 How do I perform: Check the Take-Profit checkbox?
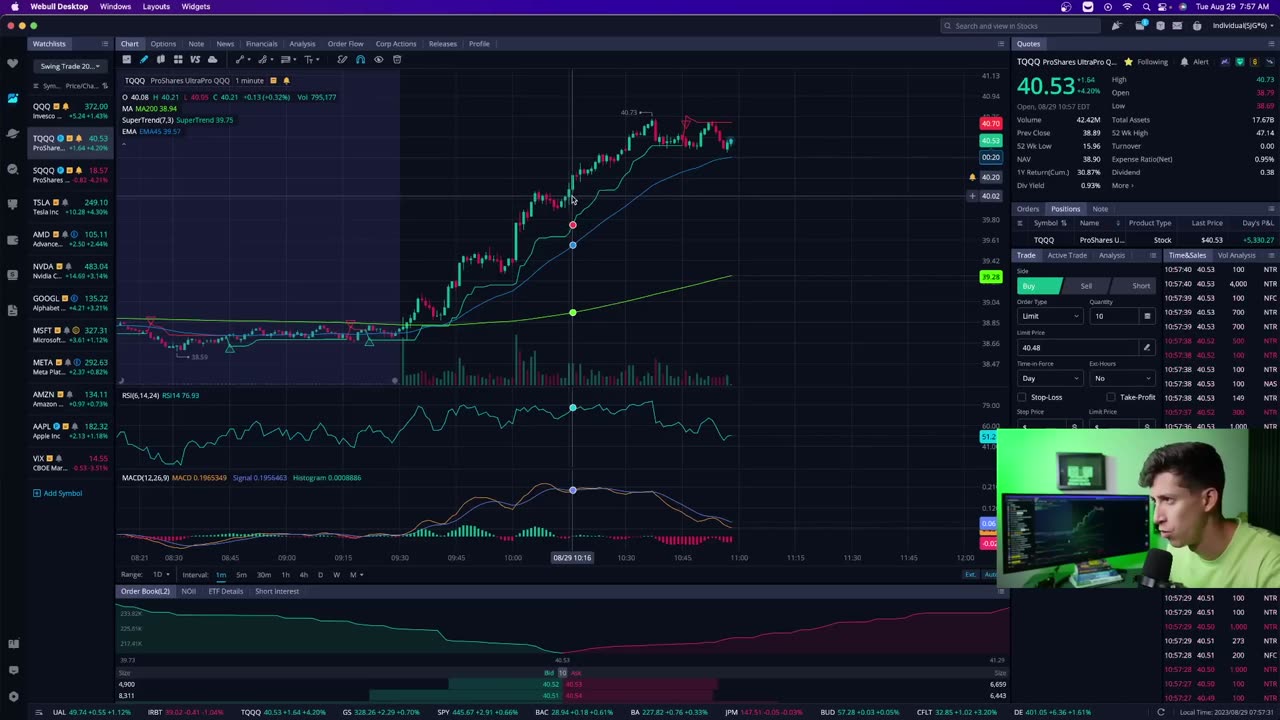pyautogui.click(x=1111, y=397)
